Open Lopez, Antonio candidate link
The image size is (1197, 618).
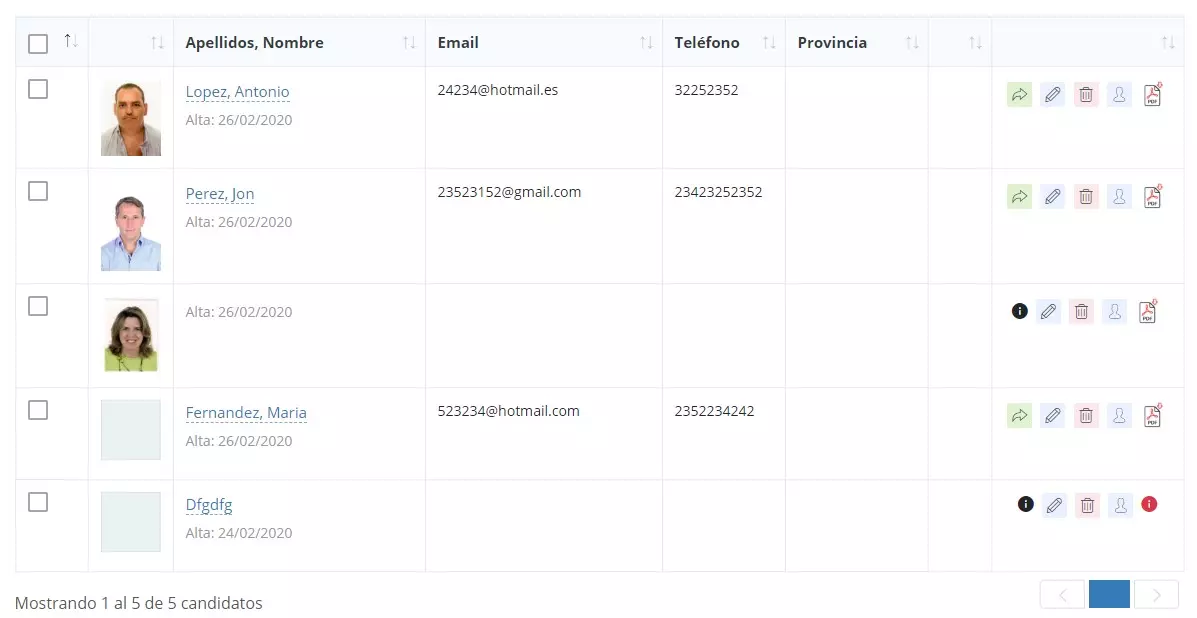pos(237,92)
